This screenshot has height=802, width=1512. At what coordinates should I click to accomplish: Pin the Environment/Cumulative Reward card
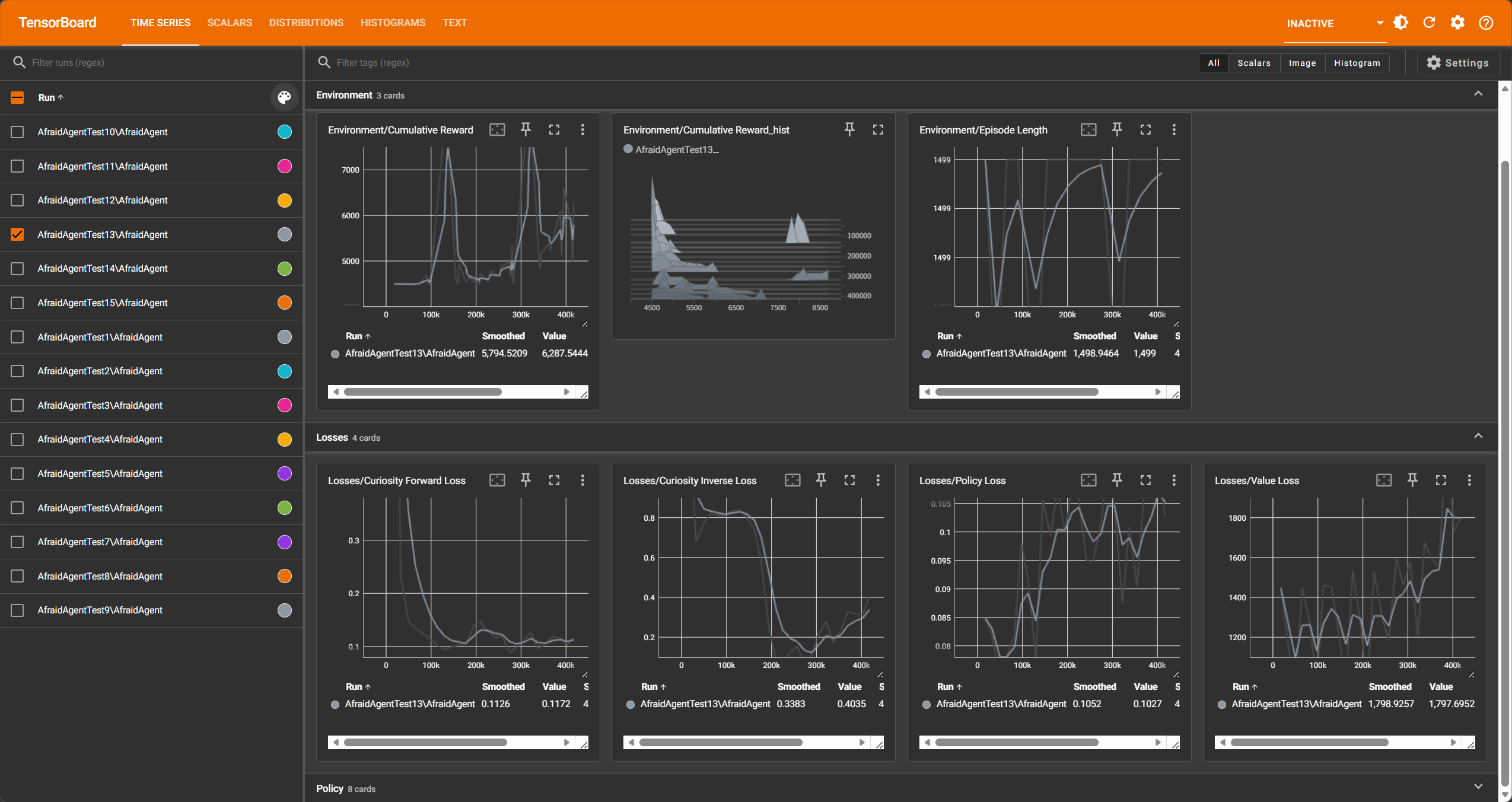(x=526, y=129)
